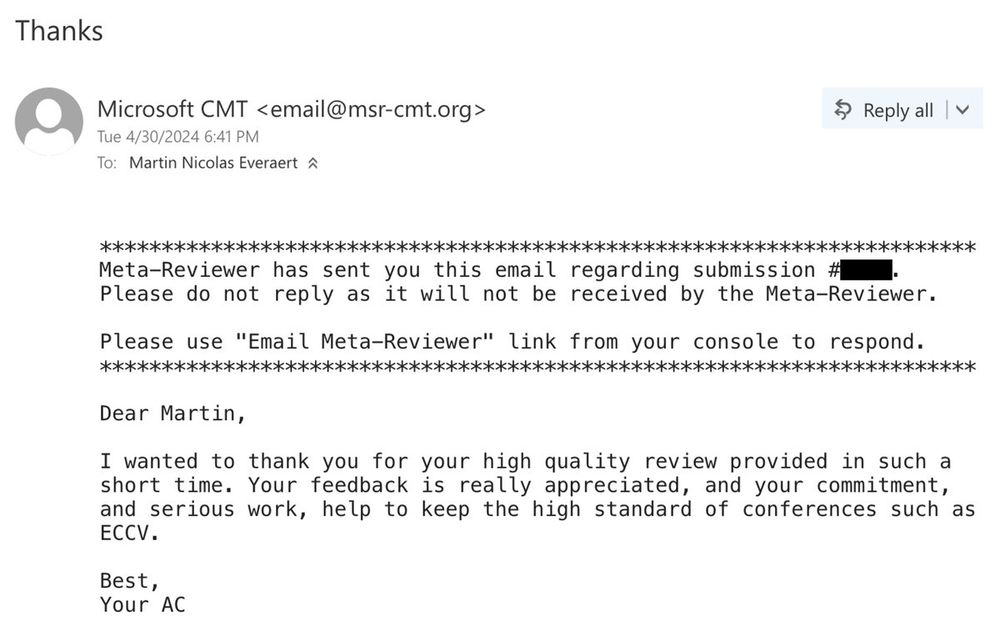Viewport: 1000px width, 637px height.
Task: Click the bottom asterisk separator line
Action: point(538,366)
